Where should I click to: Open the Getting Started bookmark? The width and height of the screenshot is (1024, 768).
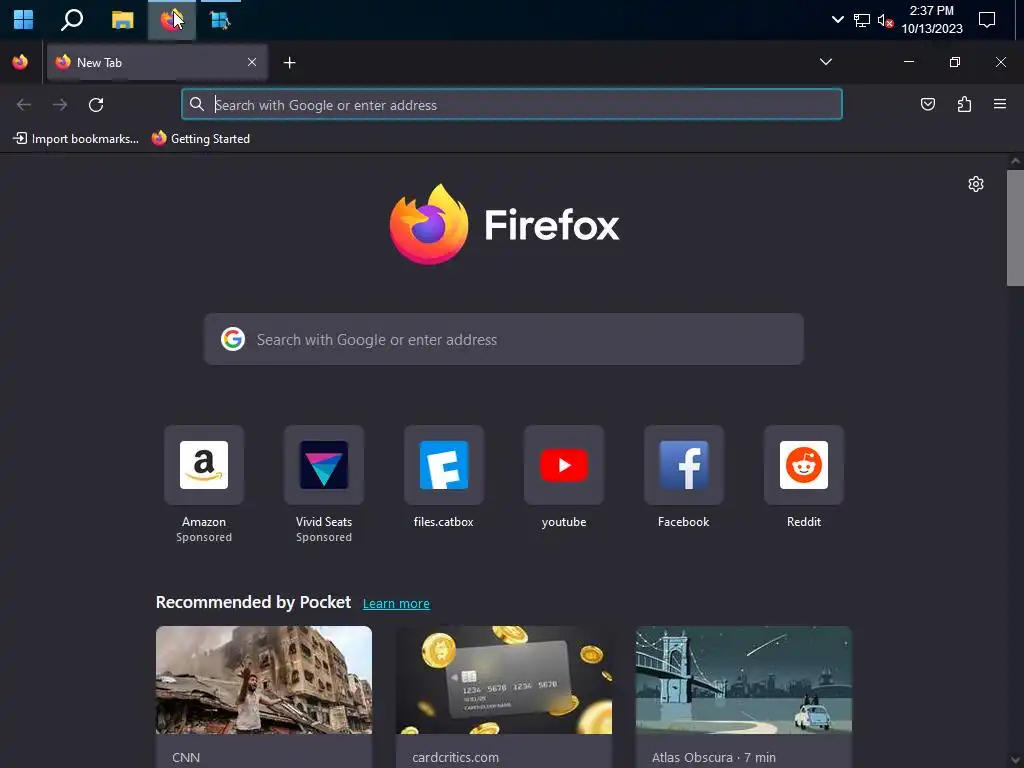[x=201, y=138]
